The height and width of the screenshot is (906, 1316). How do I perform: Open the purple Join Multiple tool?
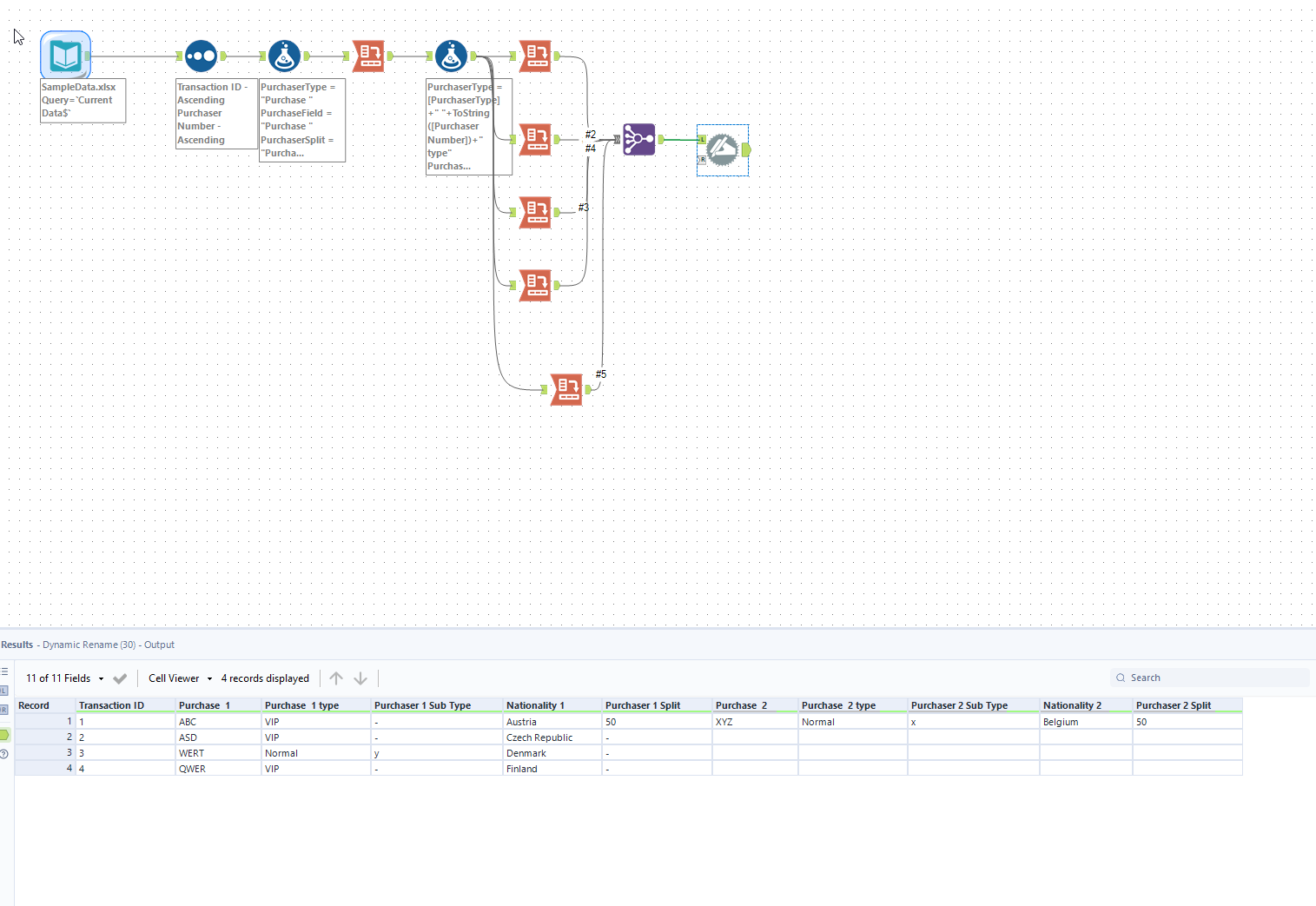(638, 139)
